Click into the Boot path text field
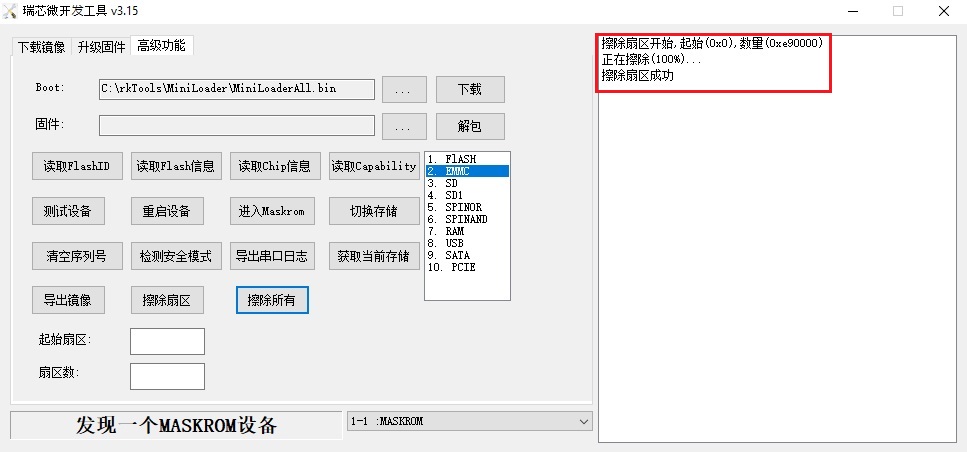967x452 pixels. [236, 89]
